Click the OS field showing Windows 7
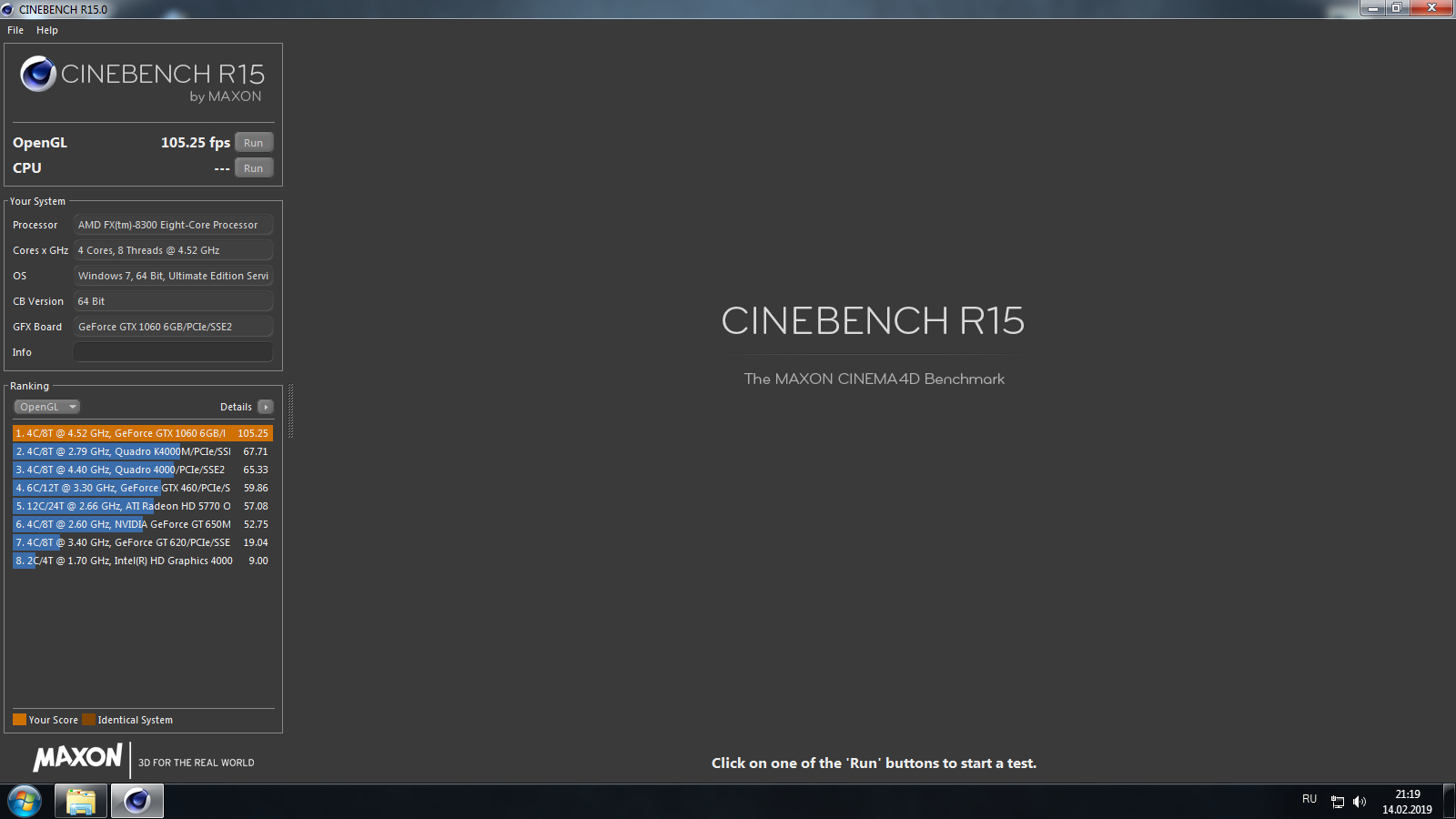Viewport: 1456px width, 819px height. coord(173,276)
